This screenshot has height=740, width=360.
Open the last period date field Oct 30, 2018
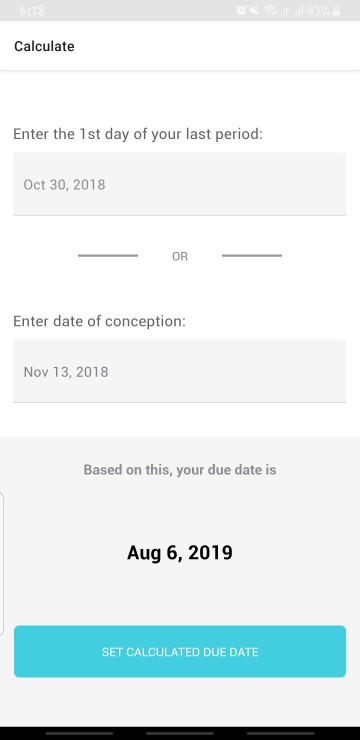(179, 184)
